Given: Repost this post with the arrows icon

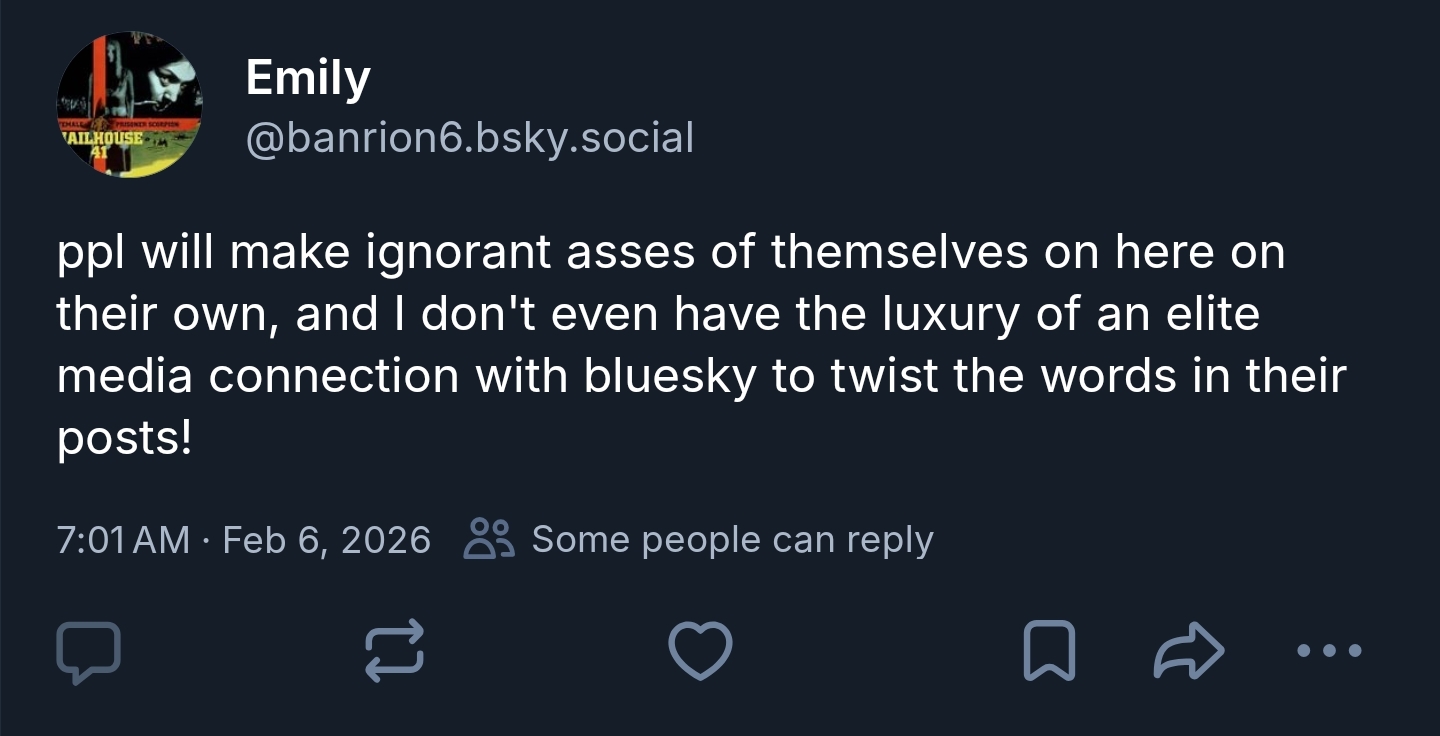Looking at the screenshot, I should pos(394,651).
